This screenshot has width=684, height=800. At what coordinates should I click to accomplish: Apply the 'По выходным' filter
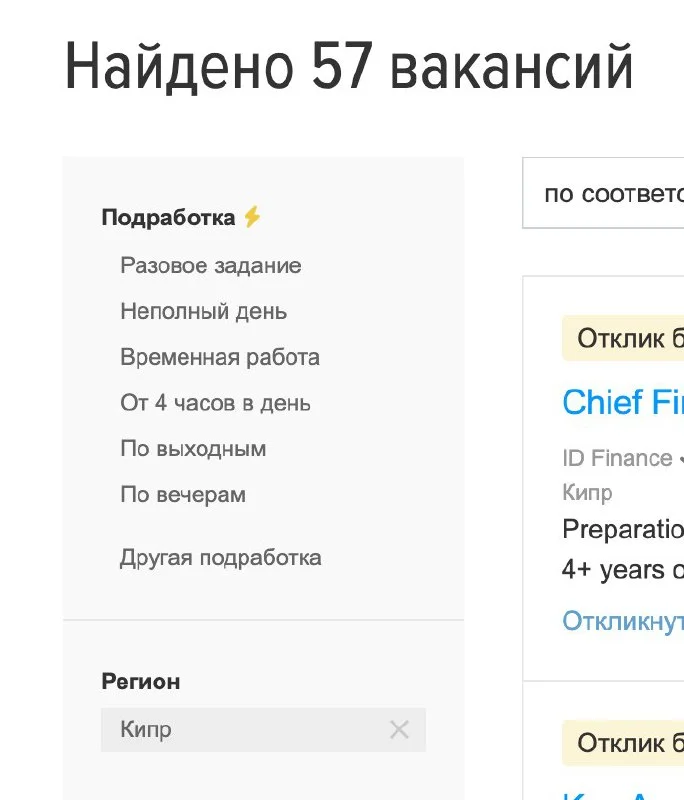tap(193, 449)
